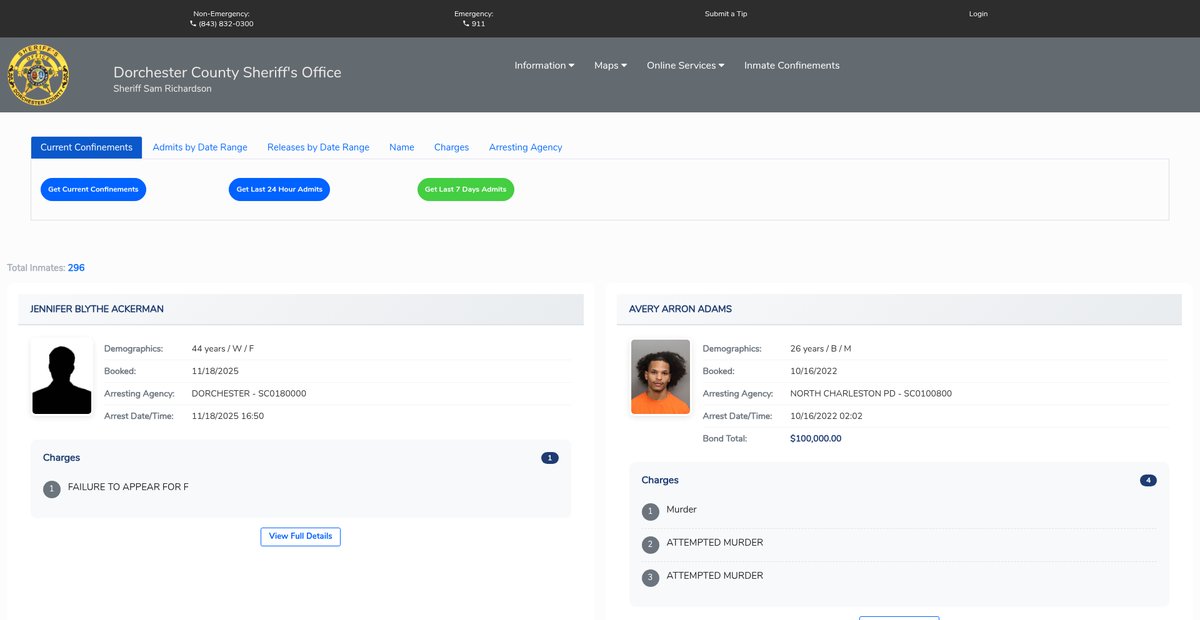This screenshot has height=620, width=1200.
Task: Click the 911 emergency phone icon
Action: 466,24
